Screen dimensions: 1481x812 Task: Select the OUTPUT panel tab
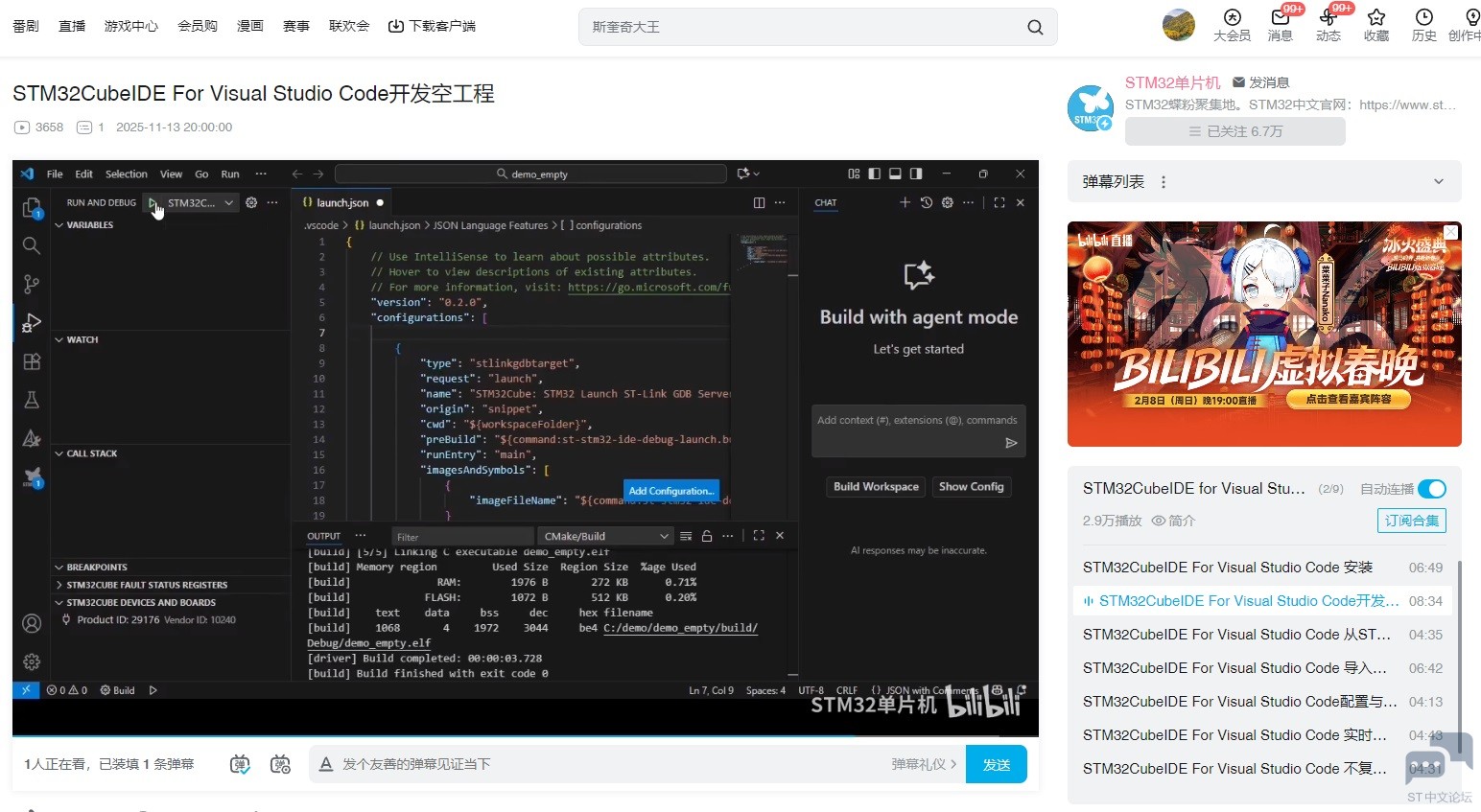coord(323,536)
